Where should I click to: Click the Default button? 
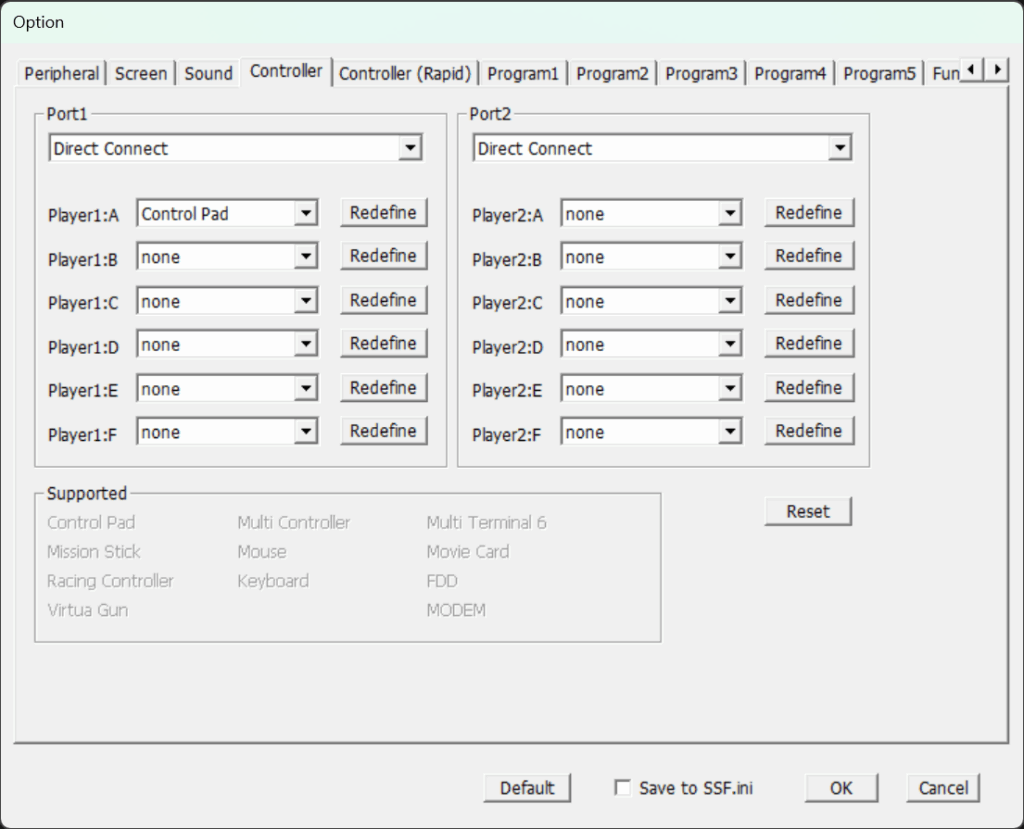coord(527,788)
